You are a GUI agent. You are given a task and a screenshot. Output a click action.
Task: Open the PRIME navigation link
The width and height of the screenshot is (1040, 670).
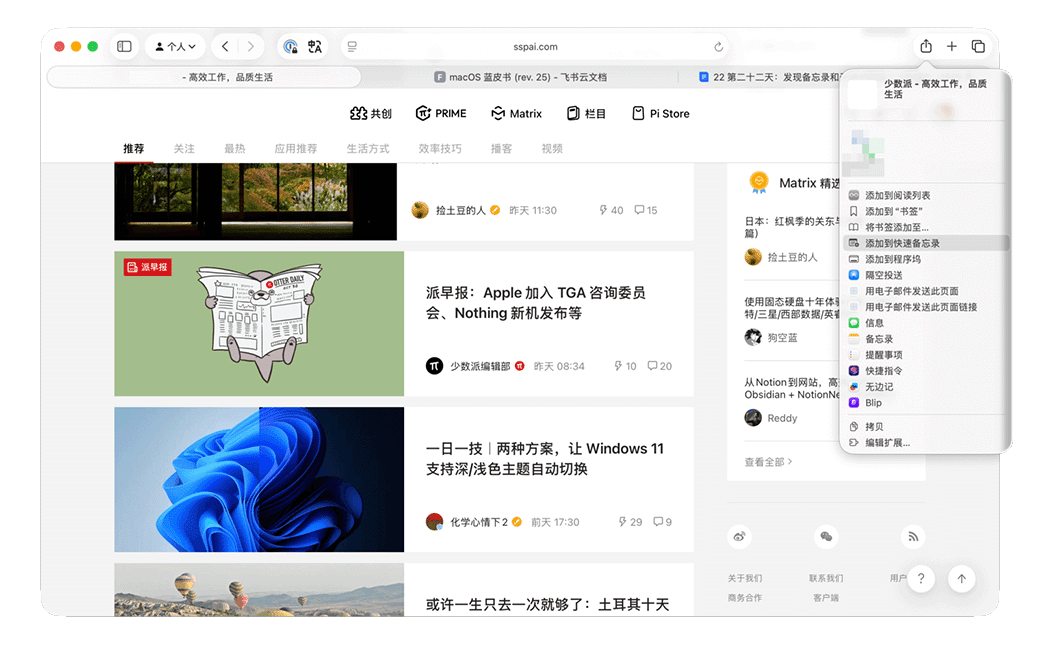[441, 114]
